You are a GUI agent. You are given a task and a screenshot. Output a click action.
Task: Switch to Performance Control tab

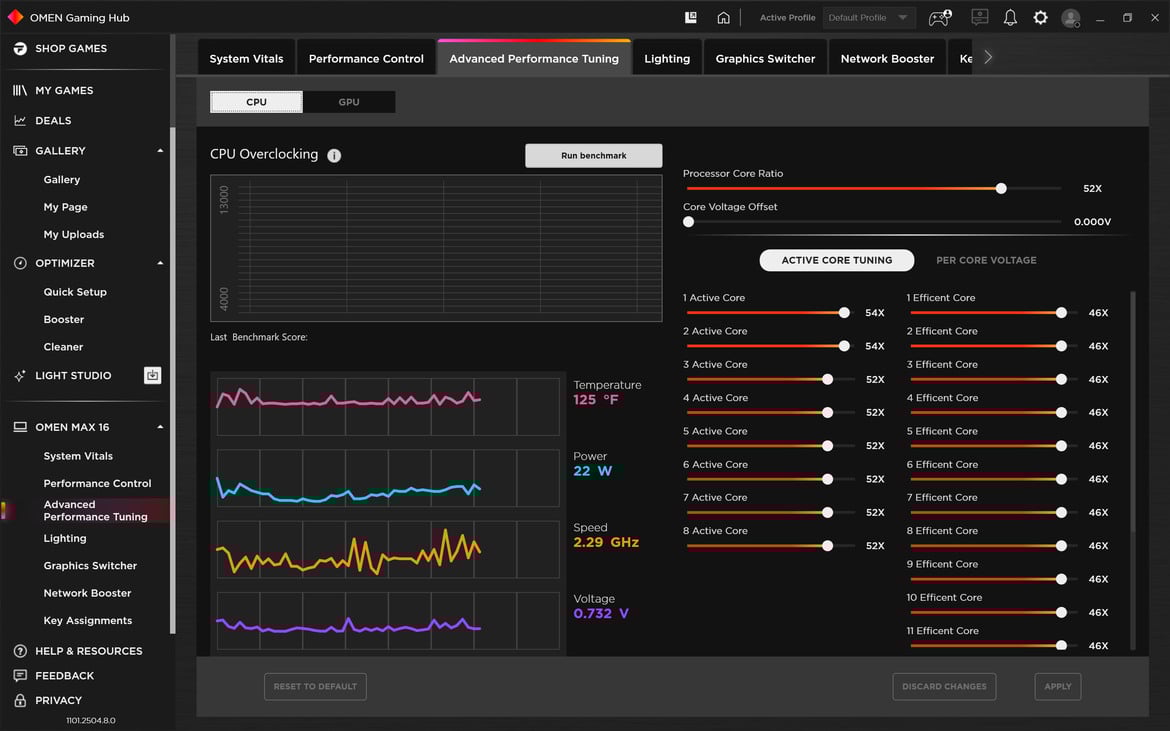click(x=366, y=58)
